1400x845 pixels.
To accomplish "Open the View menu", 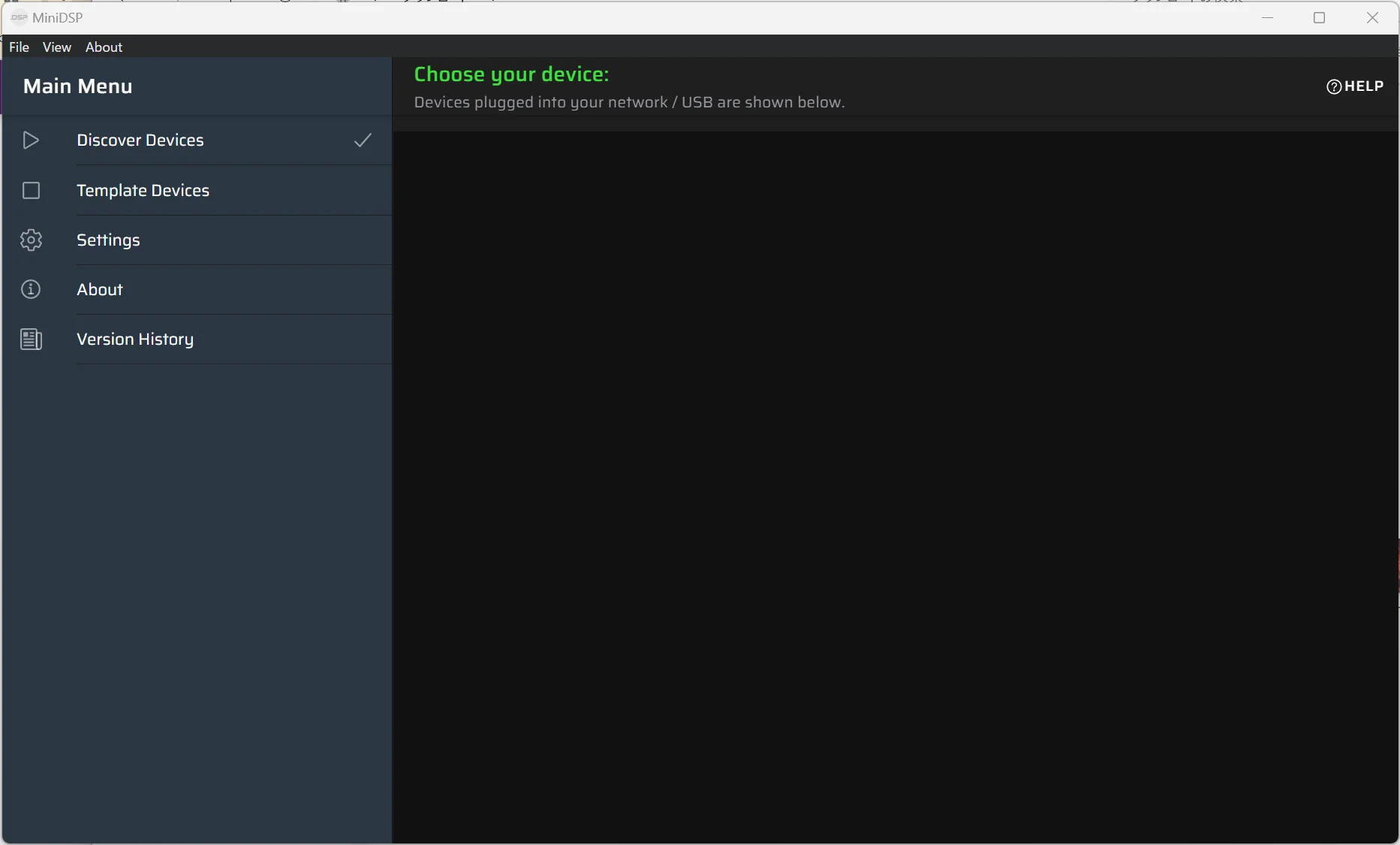I will [57, 47].
